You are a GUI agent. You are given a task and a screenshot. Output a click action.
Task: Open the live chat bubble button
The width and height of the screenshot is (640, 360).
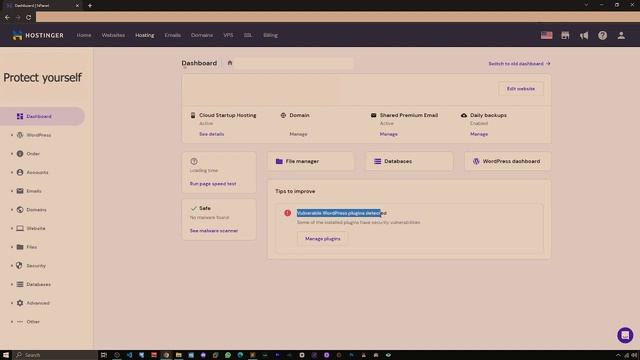coord(625,335)
